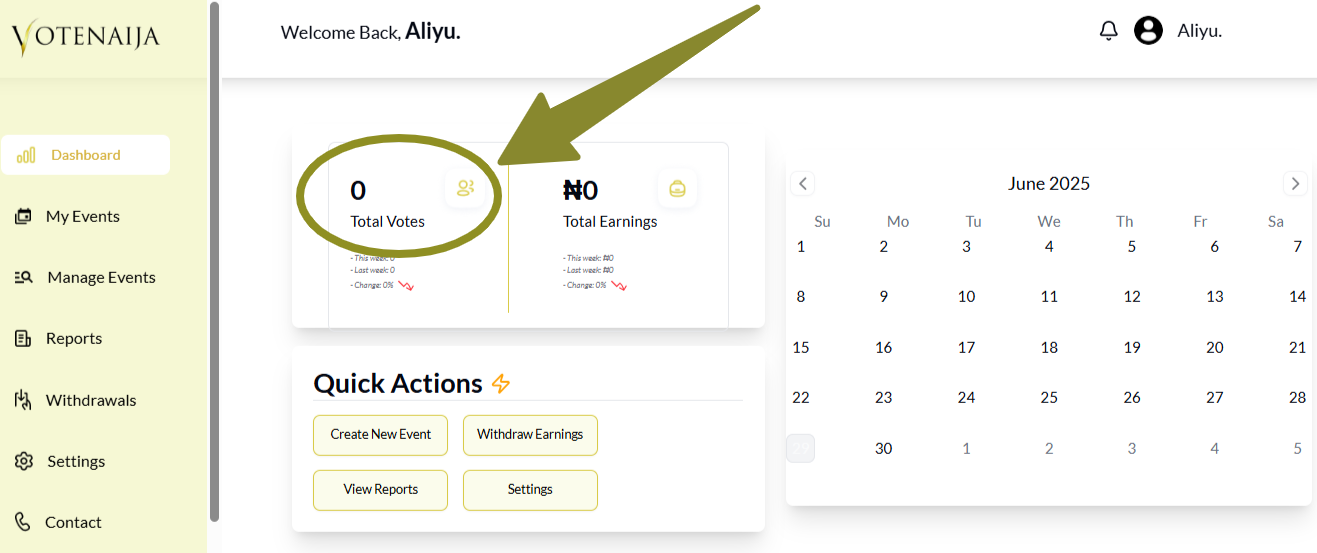Viewport: 1317px width, 553px height.
Task: Select June 17 on the calendar
Action: point(966,348)
